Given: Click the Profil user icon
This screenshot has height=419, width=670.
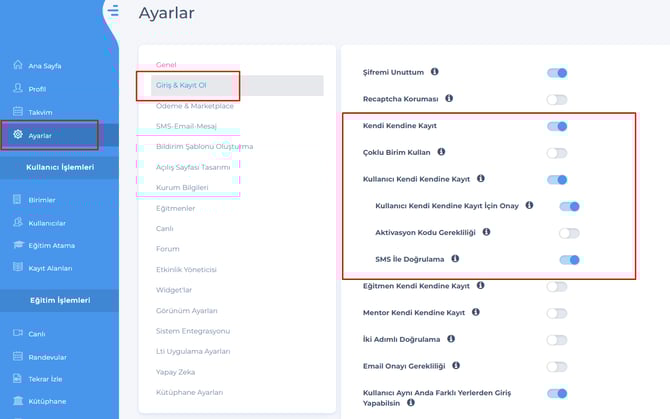Looking at the screenshot, I should pos(18,88).
